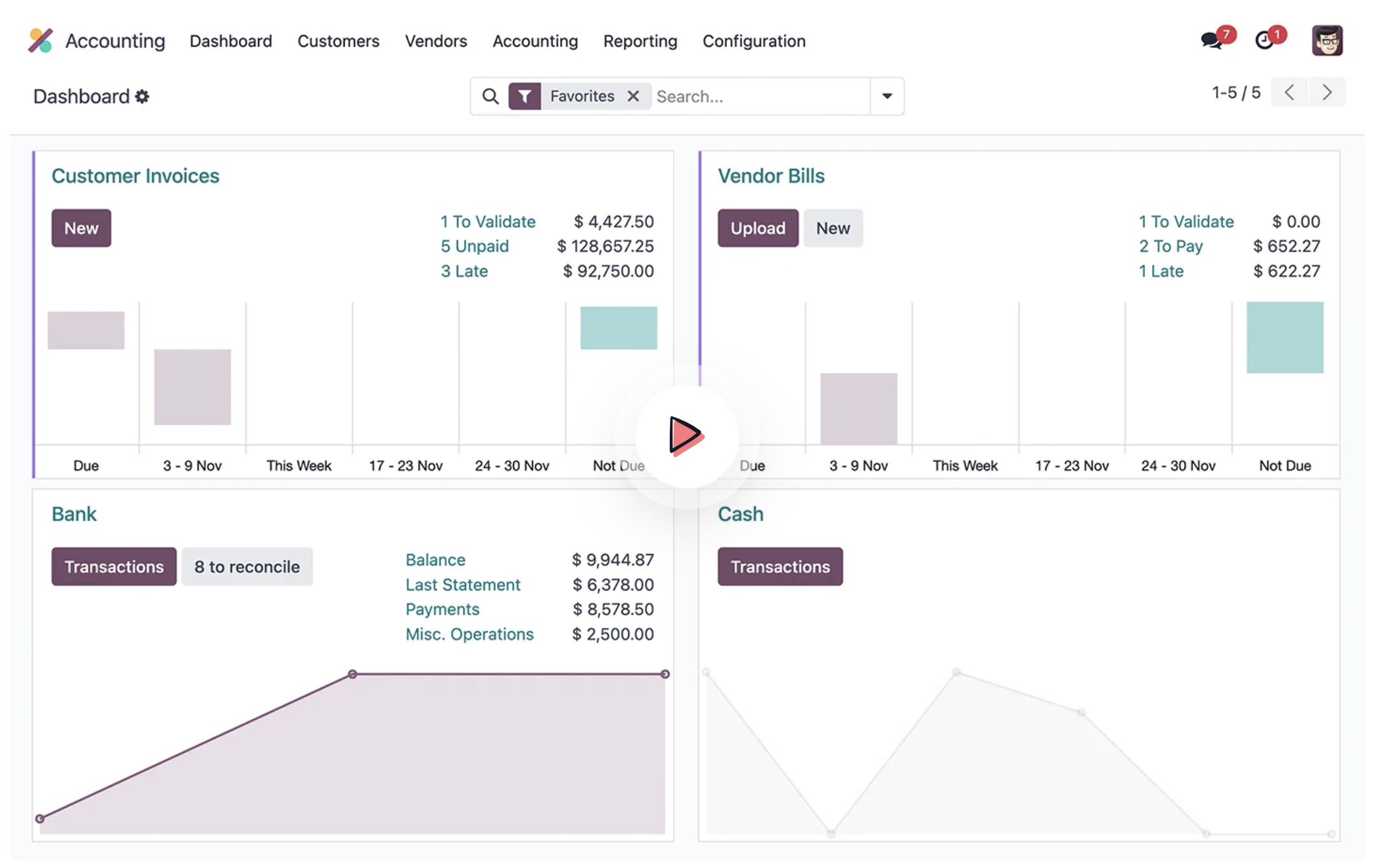Click the Accounting app logo icon
1376x868 pixels.
[40, 40]
